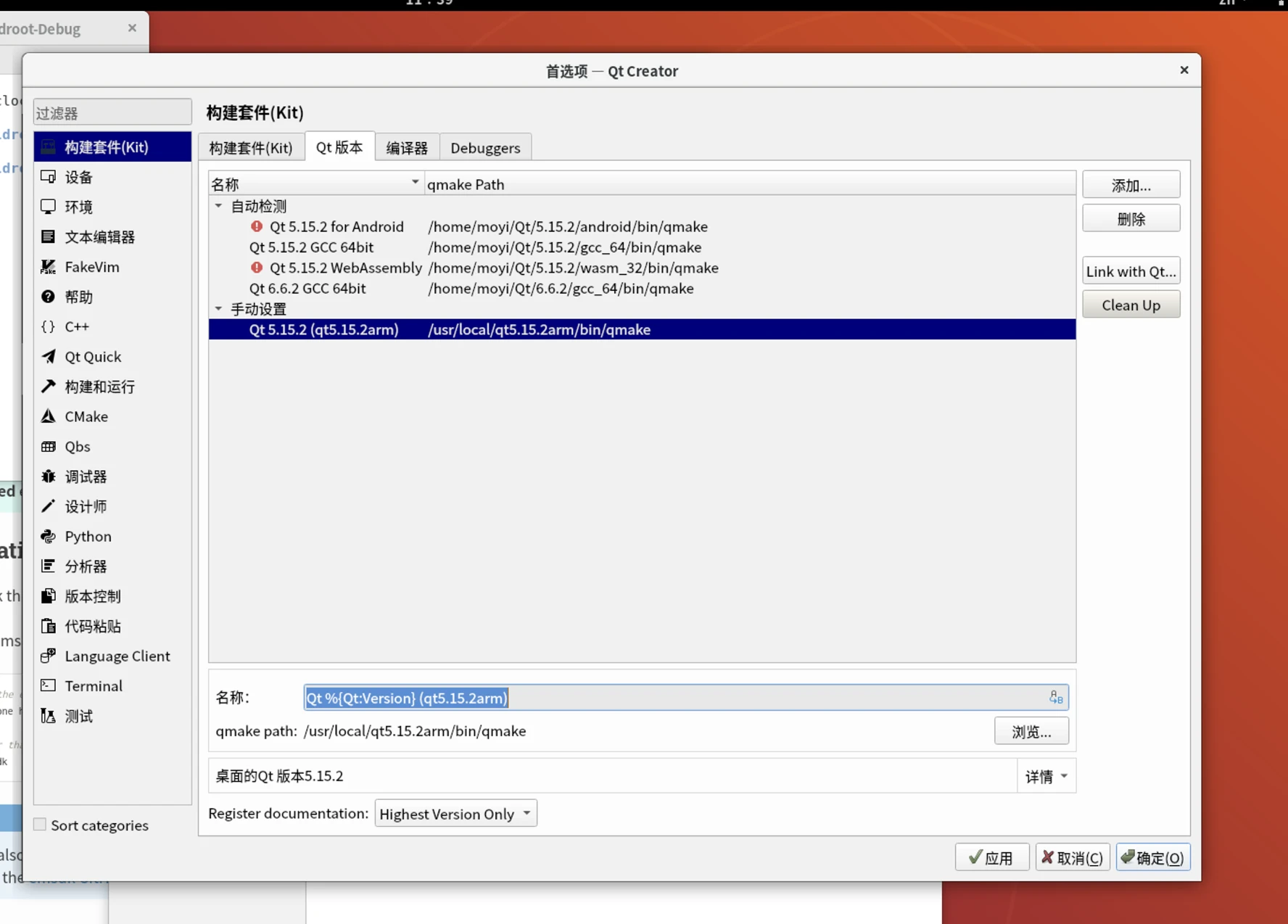
Task: Open the Python settings section
Action: [x=88, y=536]
